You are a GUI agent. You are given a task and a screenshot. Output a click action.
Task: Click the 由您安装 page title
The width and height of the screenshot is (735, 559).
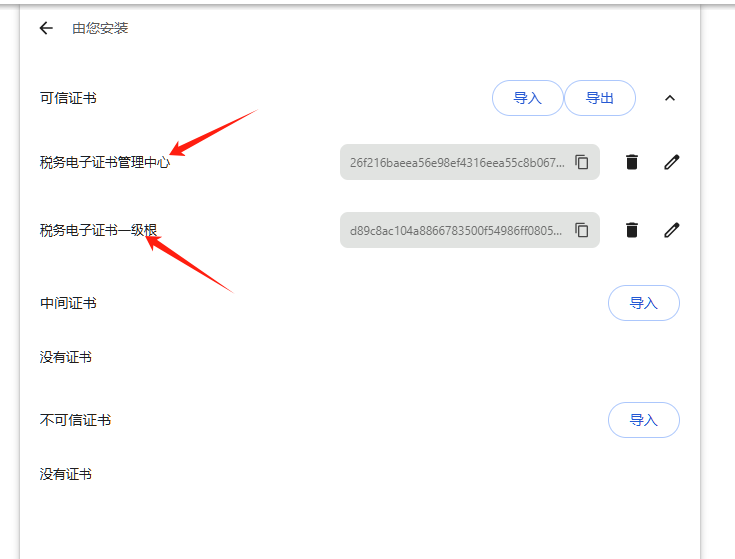(100, 28)
